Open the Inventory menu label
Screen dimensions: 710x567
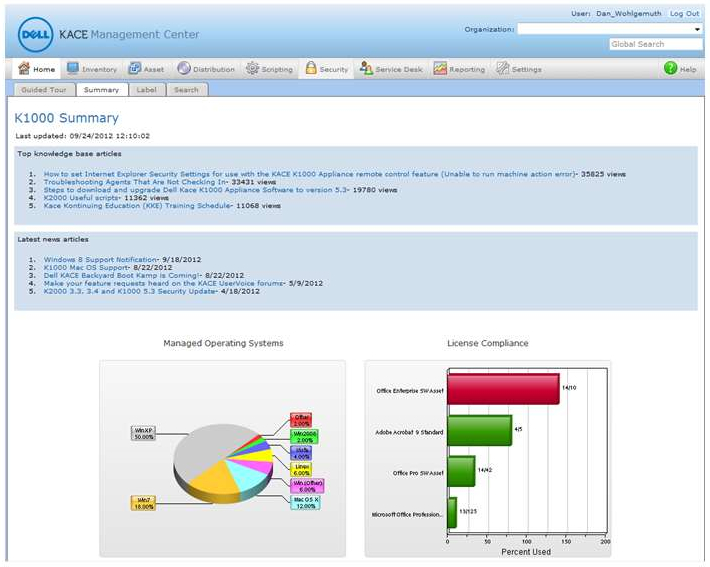(x=100, y=69)
